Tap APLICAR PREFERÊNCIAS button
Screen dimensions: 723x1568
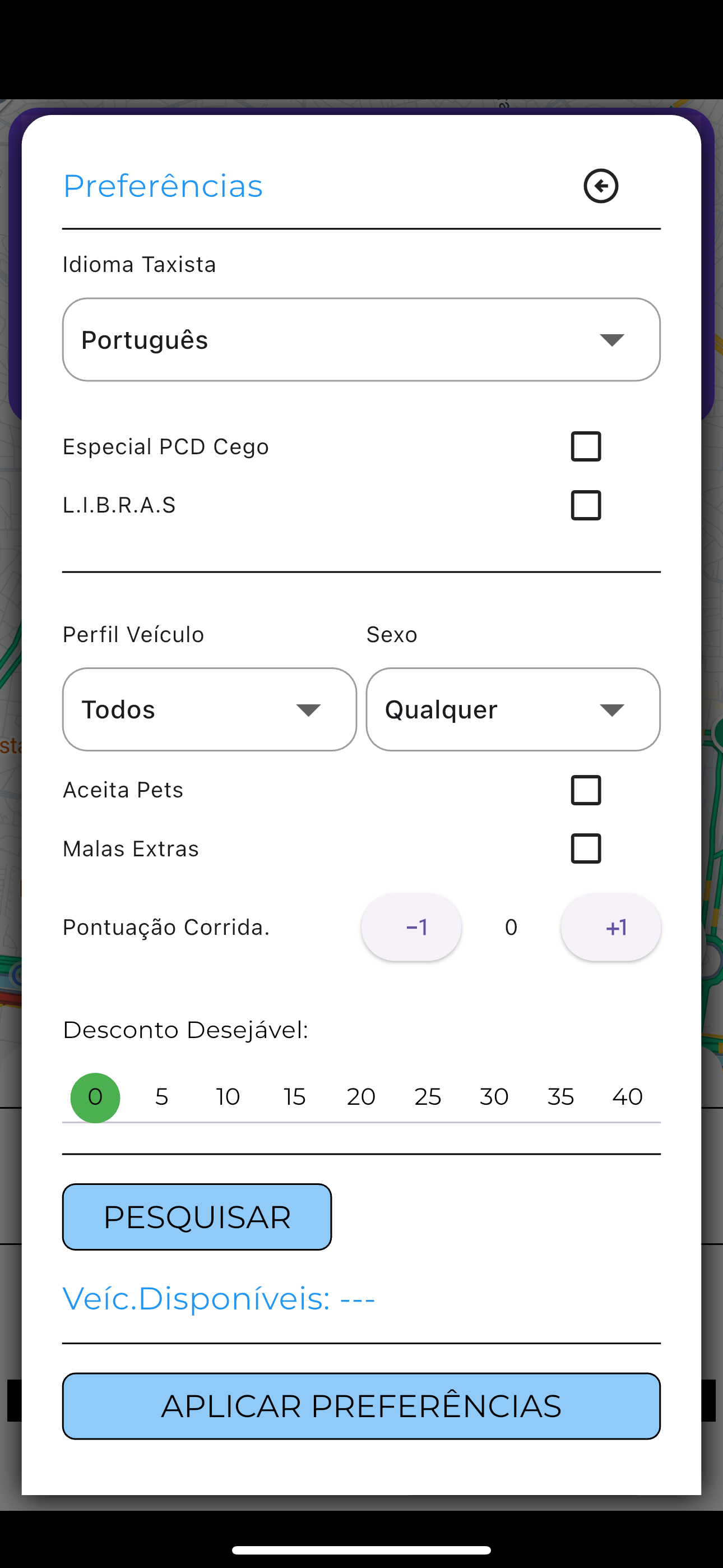tap(361, 1406)
